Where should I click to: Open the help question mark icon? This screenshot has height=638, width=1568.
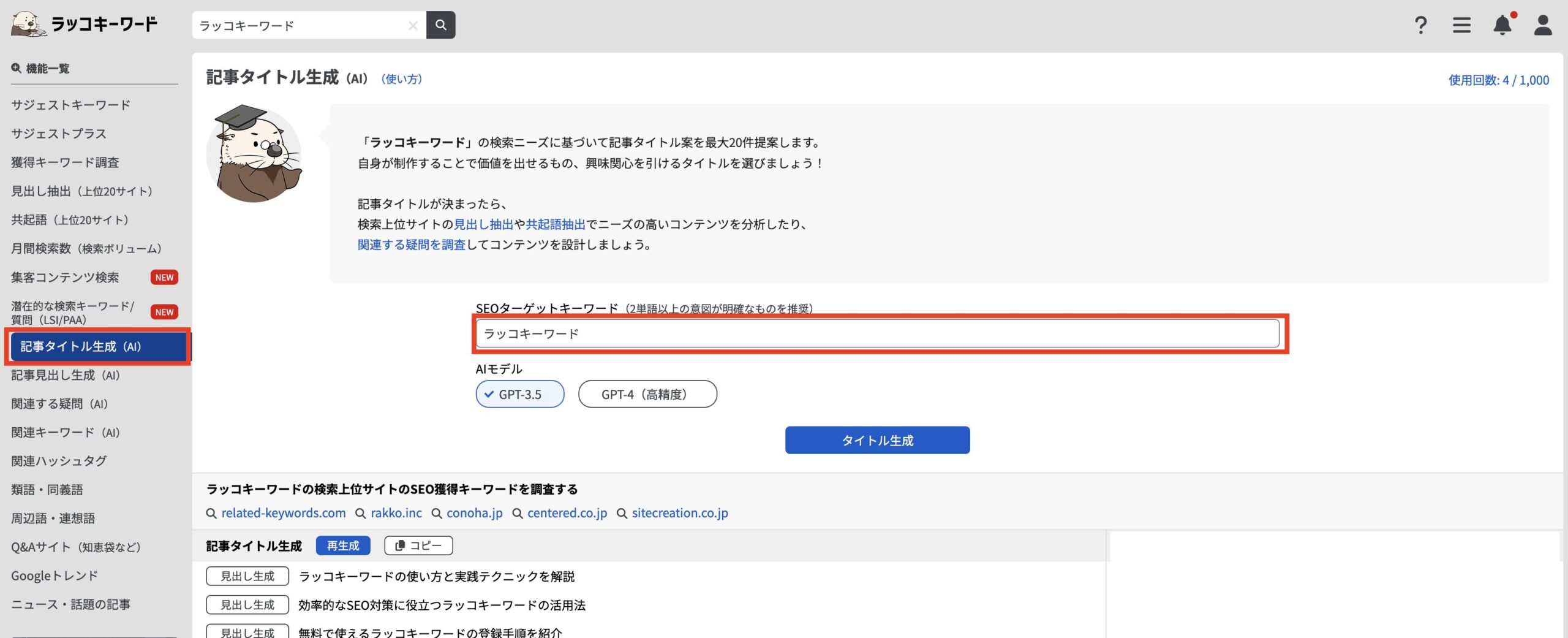pyautogui.click(x=1420, y=25)
